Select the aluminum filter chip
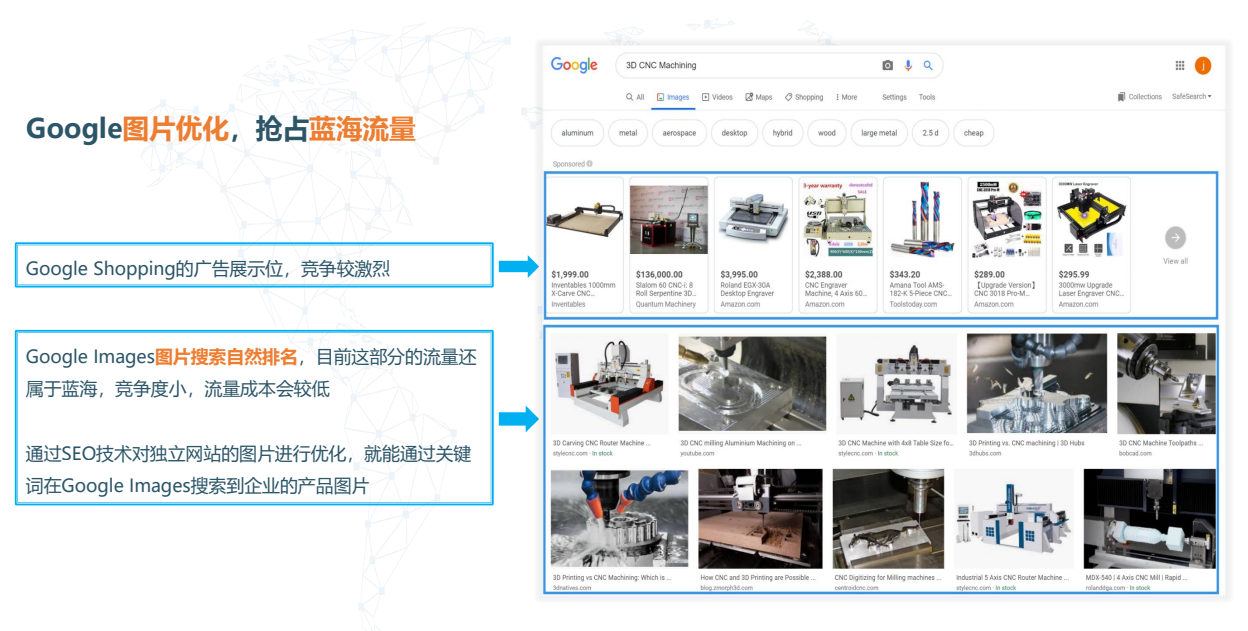The width and height of the screenshot is (1248, 631). click(577, 133)
